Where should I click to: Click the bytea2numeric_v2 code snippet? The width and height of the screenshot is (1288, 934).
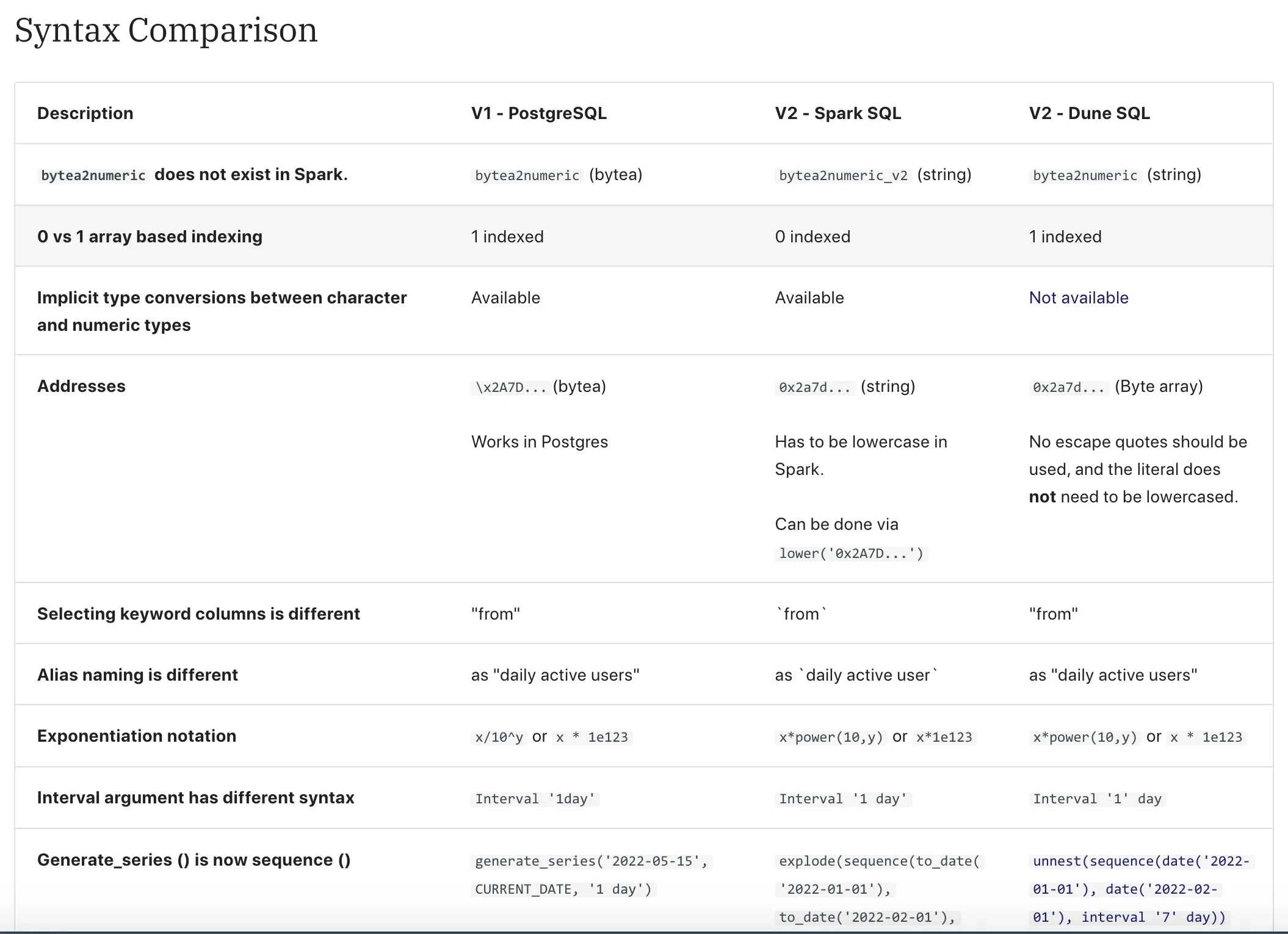(x=844, y=176)
